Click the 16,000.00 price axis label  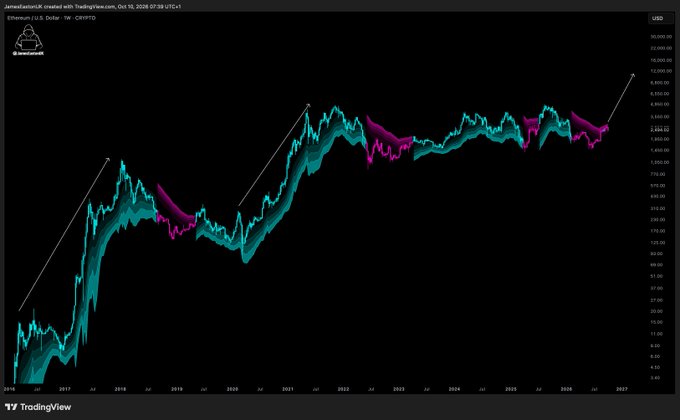660,60
